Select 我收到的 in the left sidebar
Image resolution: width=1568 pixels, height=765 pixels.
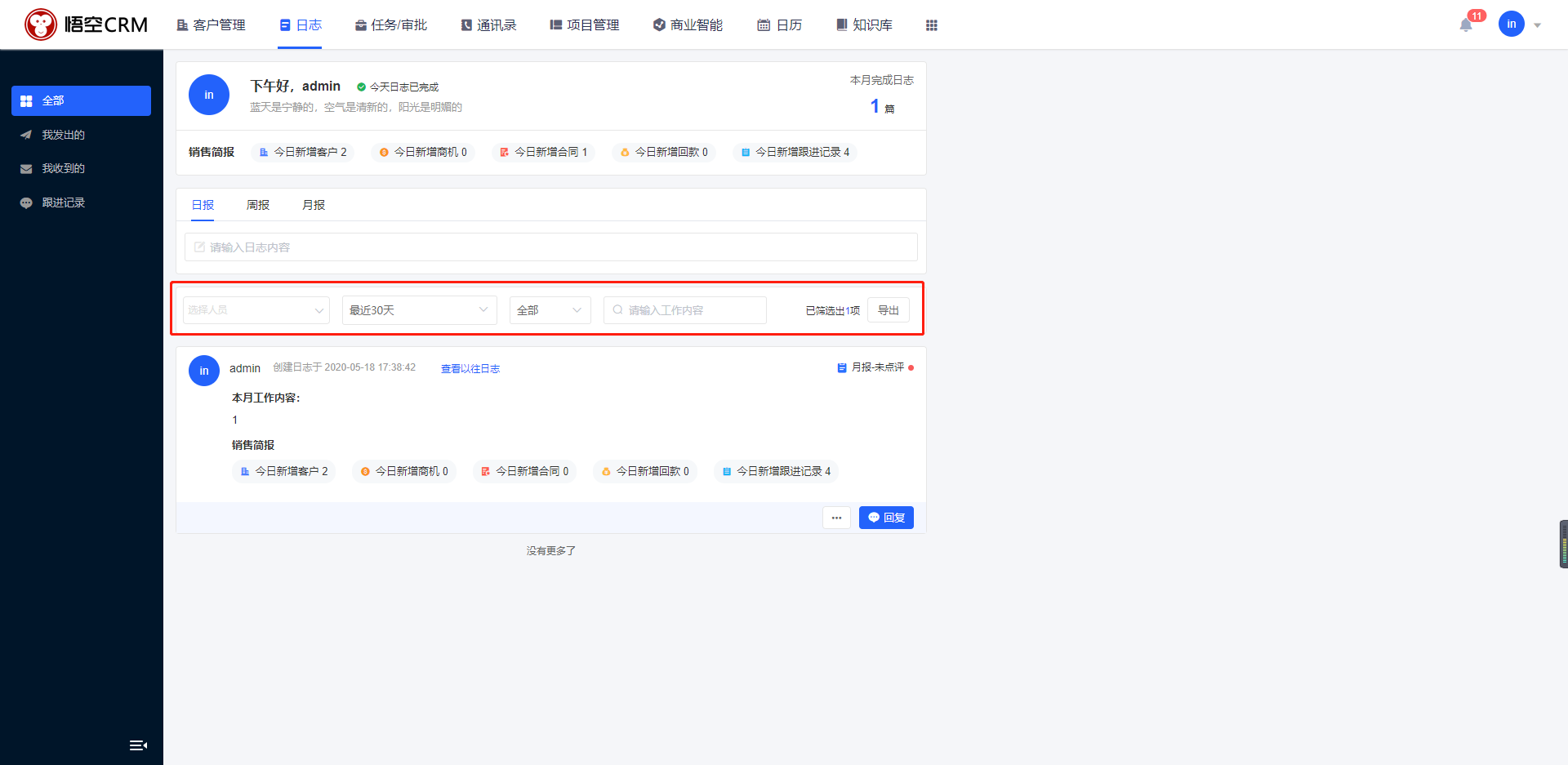81,168
